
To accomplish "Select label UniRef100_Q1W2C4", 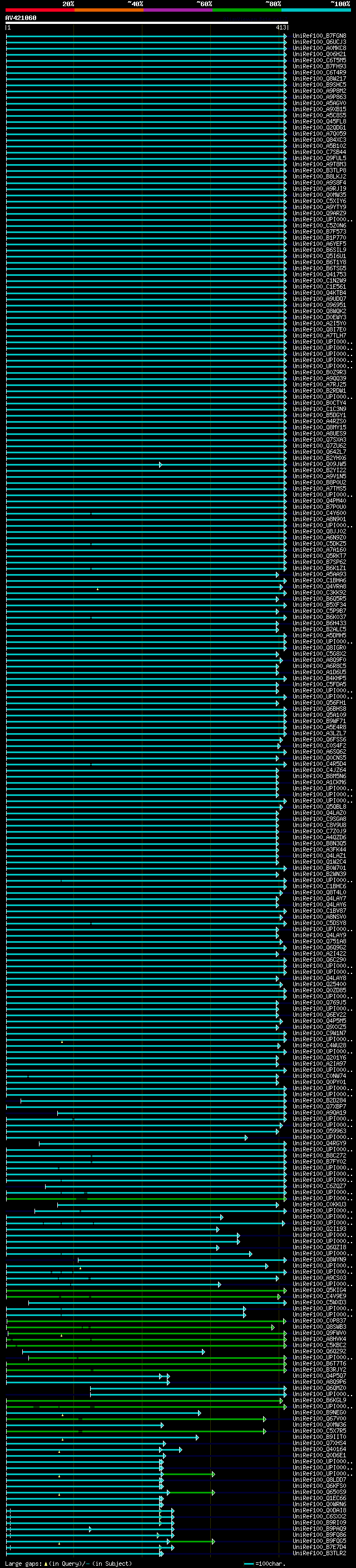I will pyautogui.click(x=319, y=862).
